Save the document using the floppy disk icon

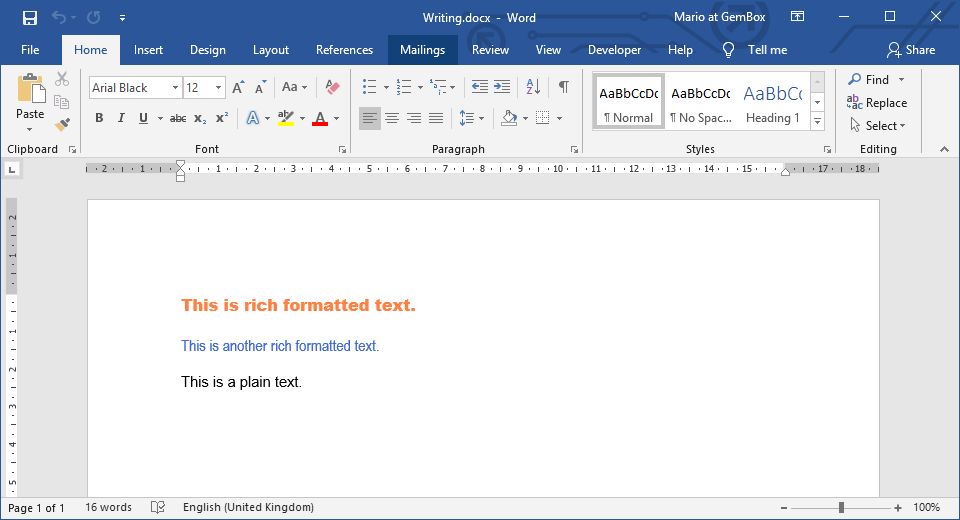coord(30,18)
